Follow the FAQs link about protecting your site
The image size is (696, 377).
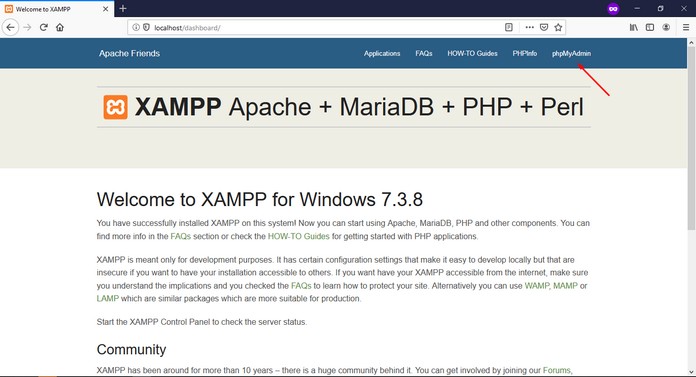[301, 286]
